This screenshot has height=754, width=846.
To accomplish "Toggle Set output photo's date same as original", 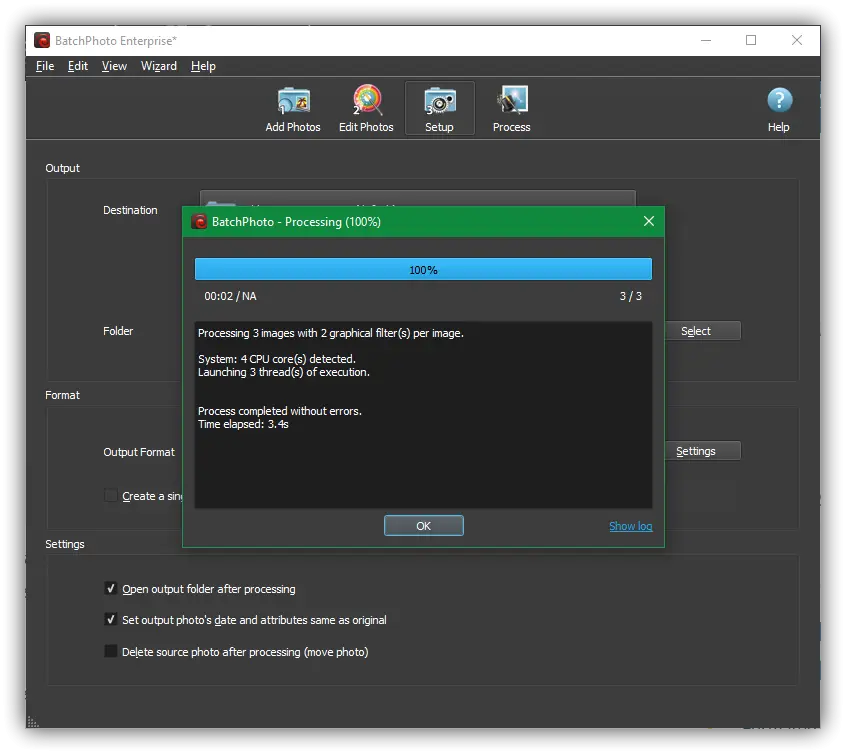I will tap(111, 620).
